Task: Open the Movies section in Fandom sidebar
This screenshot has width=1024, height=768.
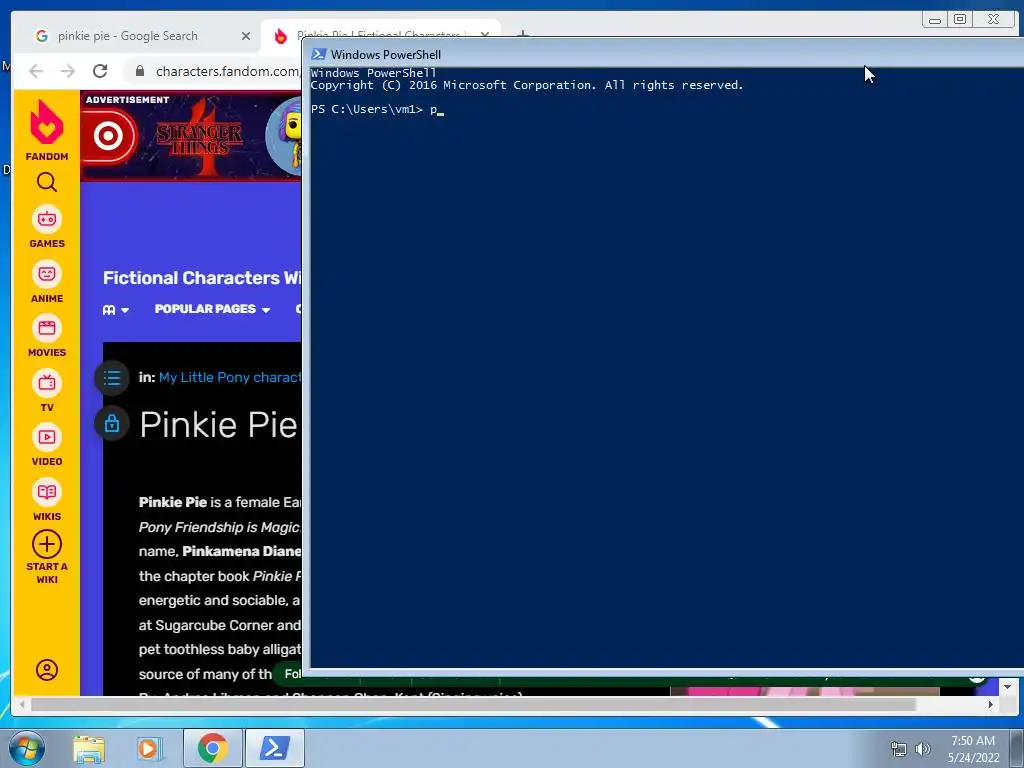Action: pyautogui.click(x=47, y=336)
